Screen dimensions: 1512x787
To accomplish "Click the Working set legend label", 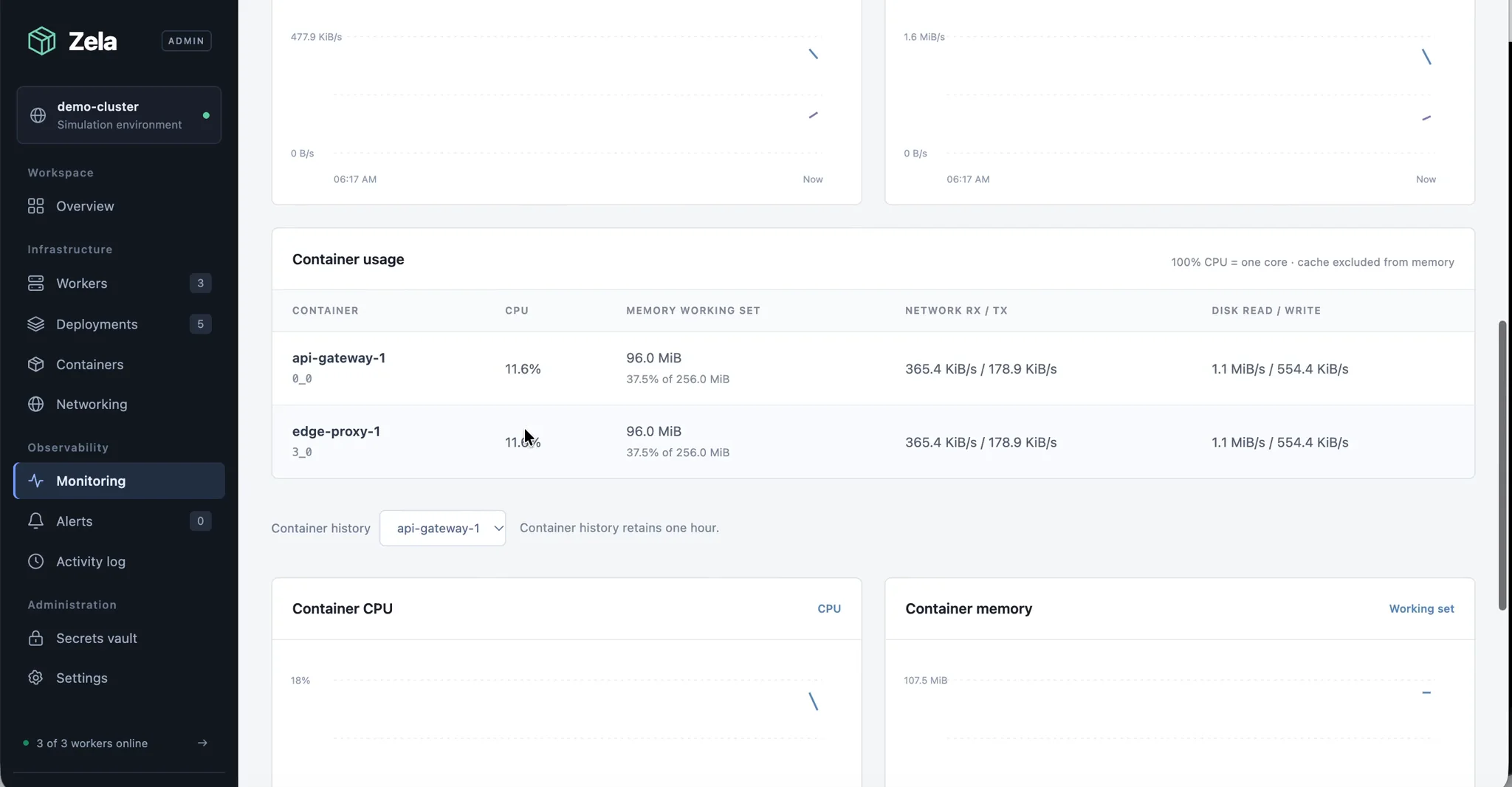I will point(1421,609).
